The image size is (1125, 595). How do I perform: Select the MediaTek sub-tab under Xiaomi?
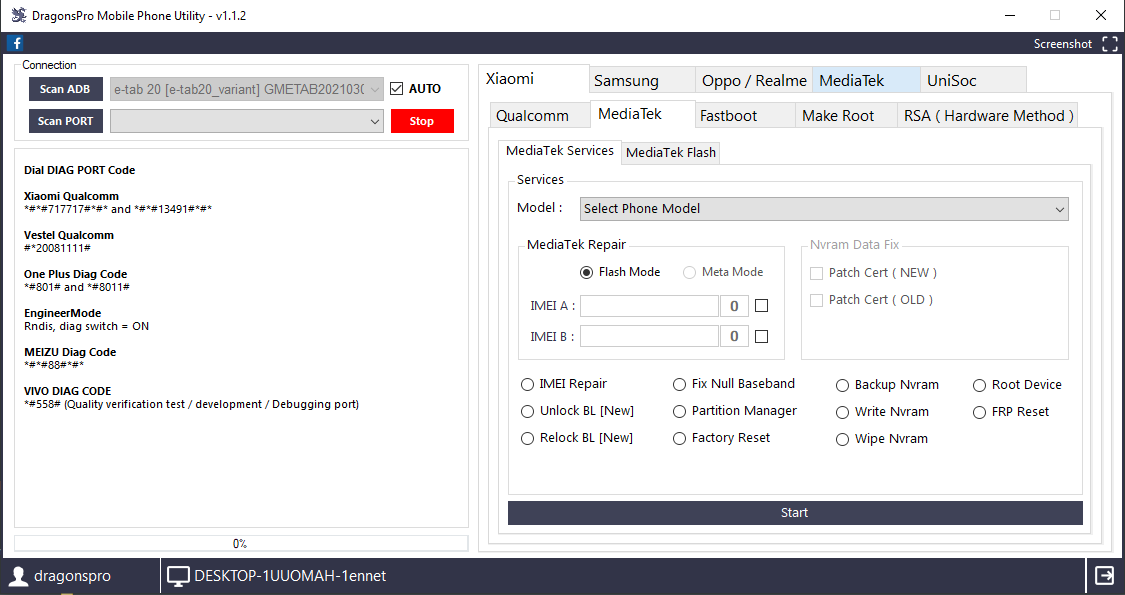642,114
